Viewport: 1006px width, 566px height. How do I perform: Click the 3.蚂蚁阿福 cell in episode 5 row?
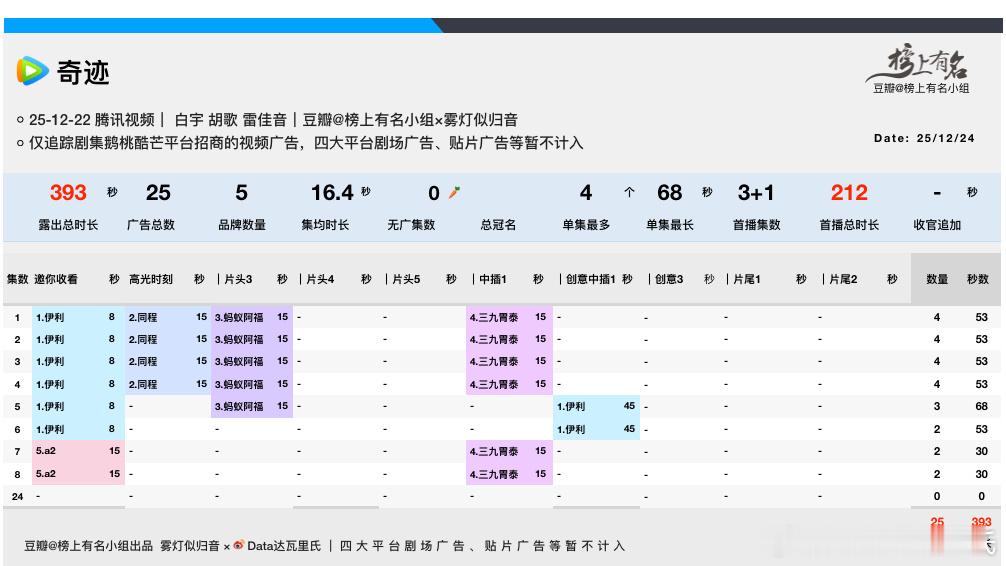pos(239,406)
